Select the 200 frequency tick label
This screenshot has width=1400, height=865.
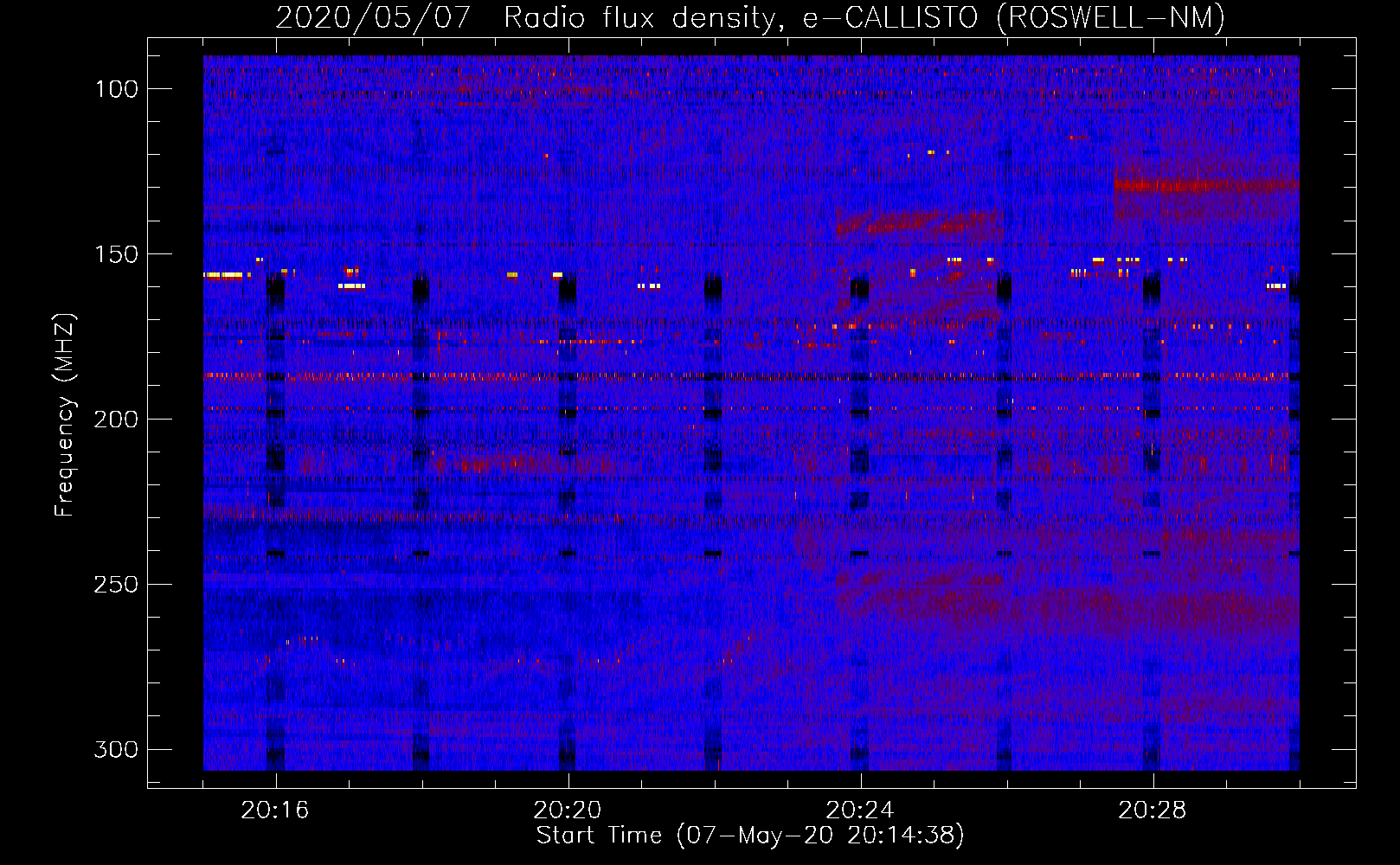pos(116,420)
